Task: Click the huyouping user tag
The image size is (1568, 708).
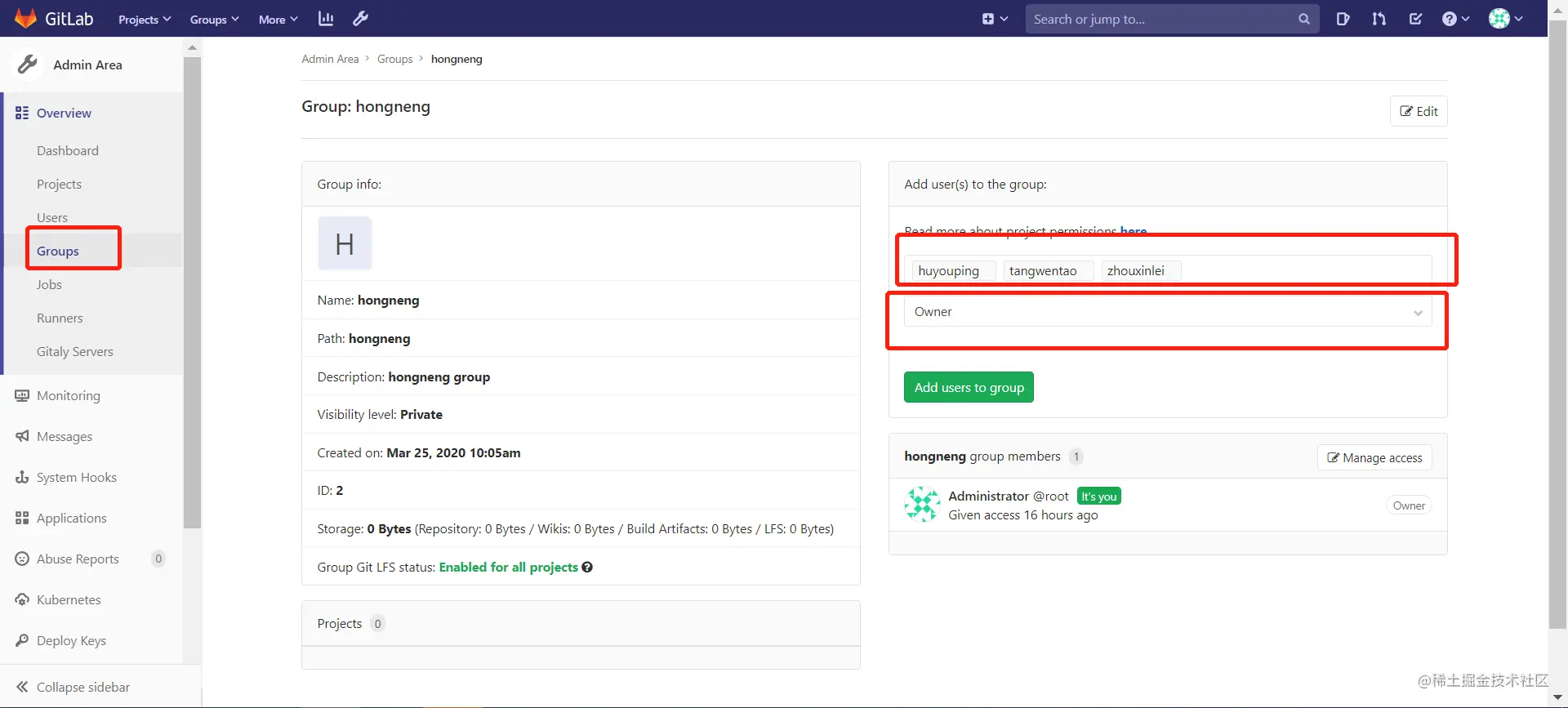Action: [954, 270]
